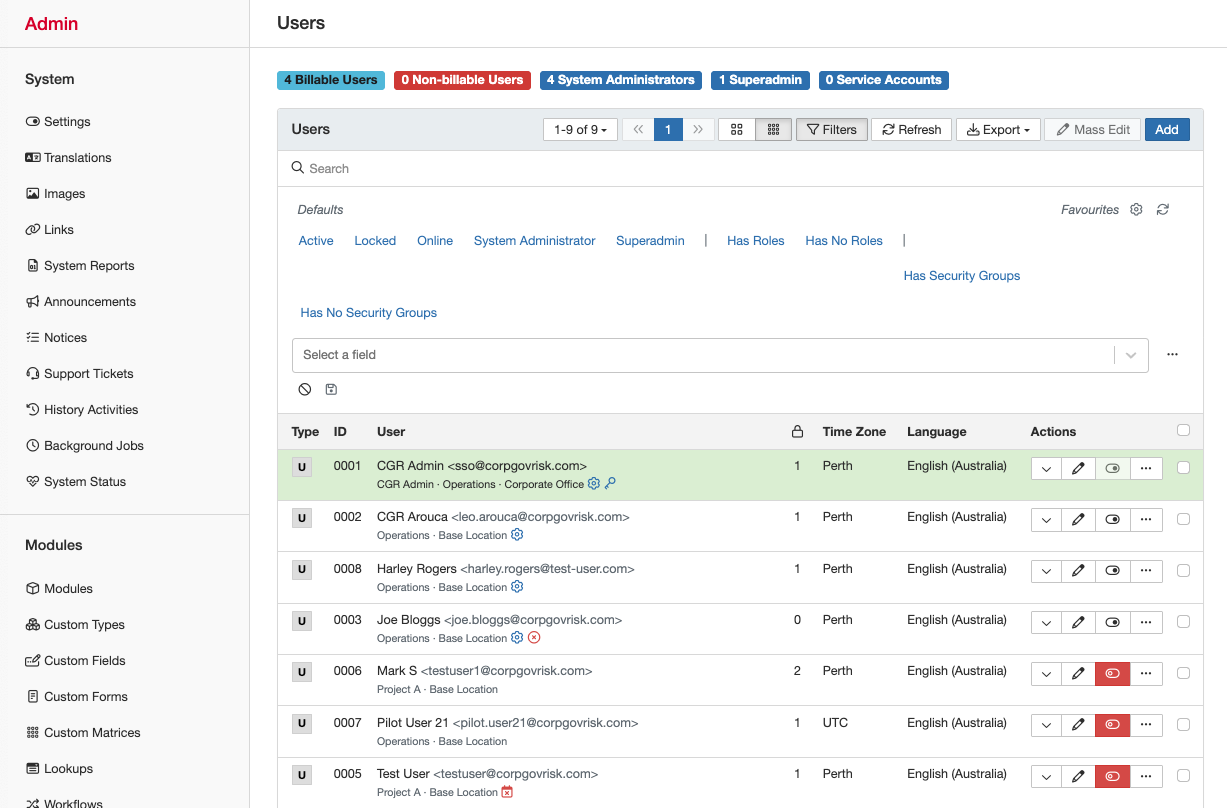
Task: Expand the CGR Arouca row chevron
Action: point(1046,519)
